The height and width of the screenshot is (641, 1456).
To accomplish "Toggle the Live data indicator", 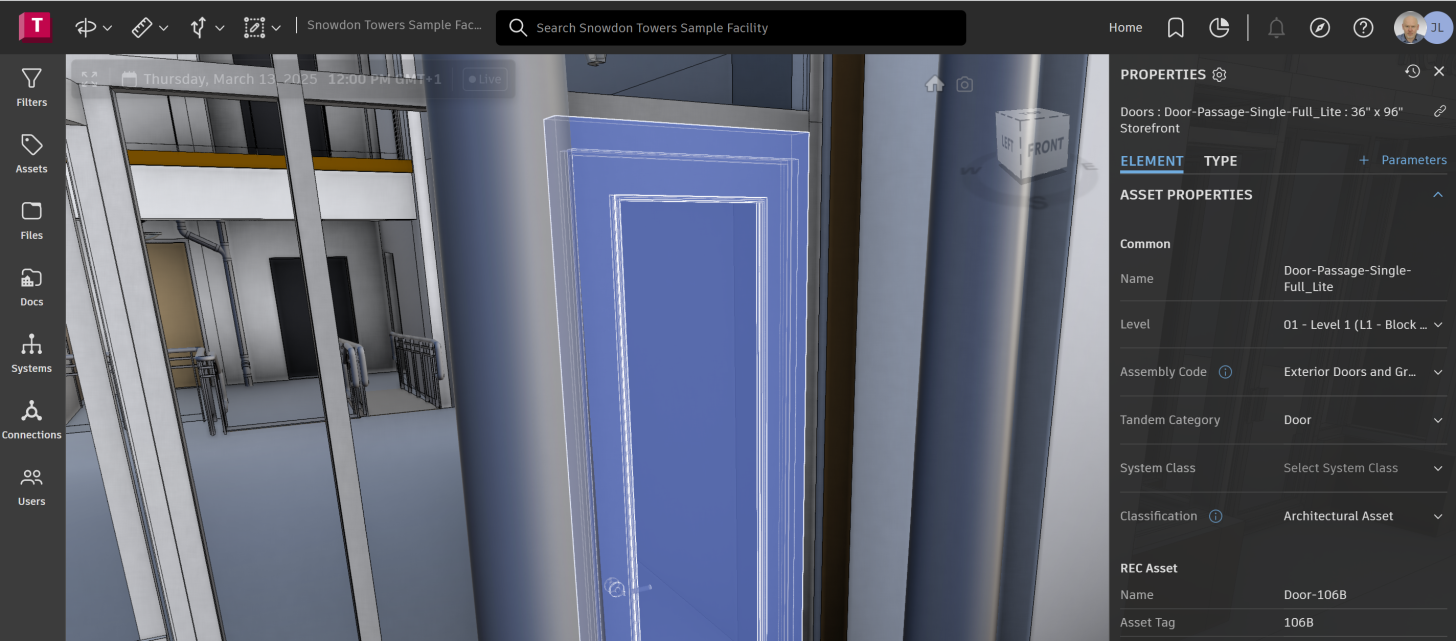I will point(484,78).
